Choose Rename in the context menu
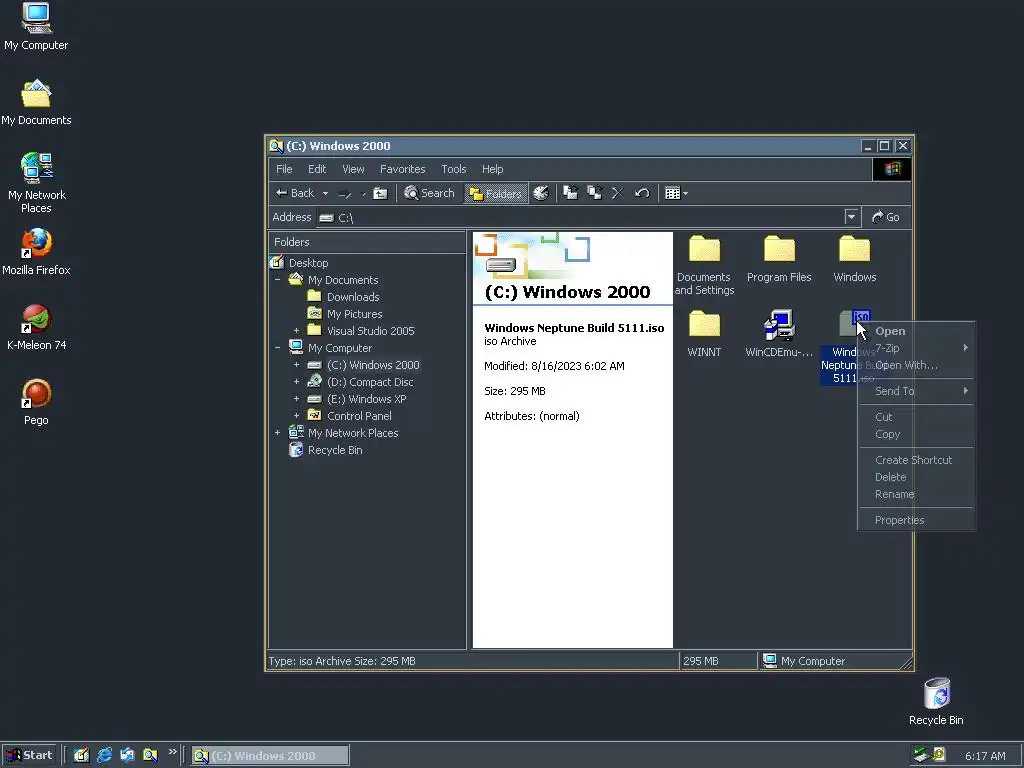The width and height of the screenshot is (1024, 768). [x=916, y=494]
